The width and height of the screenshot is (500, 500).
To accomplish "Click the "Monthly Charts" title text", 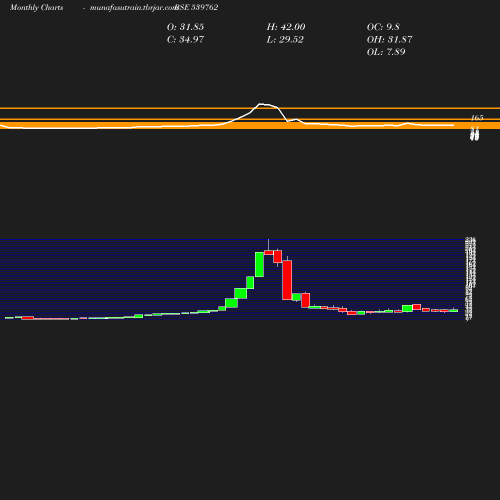I will pos(36,8).
